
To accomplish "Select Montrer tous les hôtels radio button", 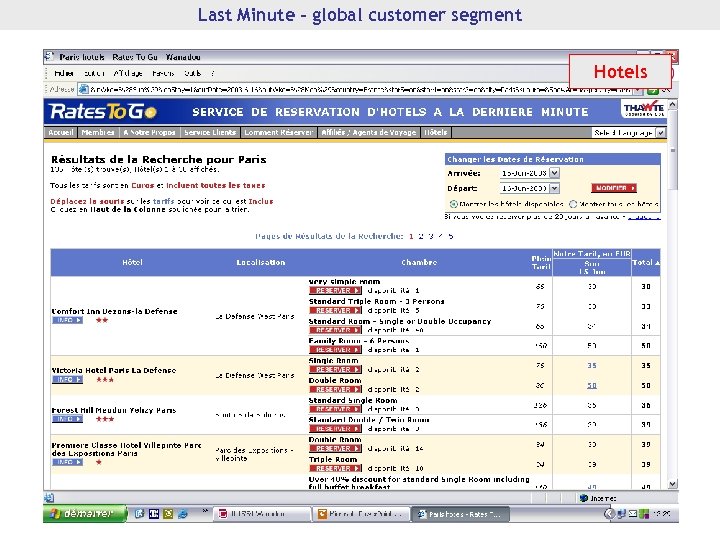I will pos(573,204).
